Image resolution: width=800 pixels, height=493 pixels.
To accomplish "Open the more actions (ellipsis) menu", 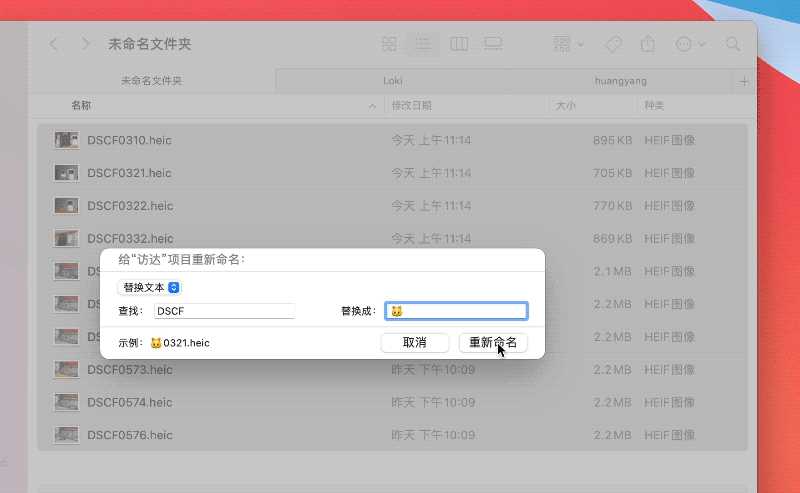I will click(690, 44).
